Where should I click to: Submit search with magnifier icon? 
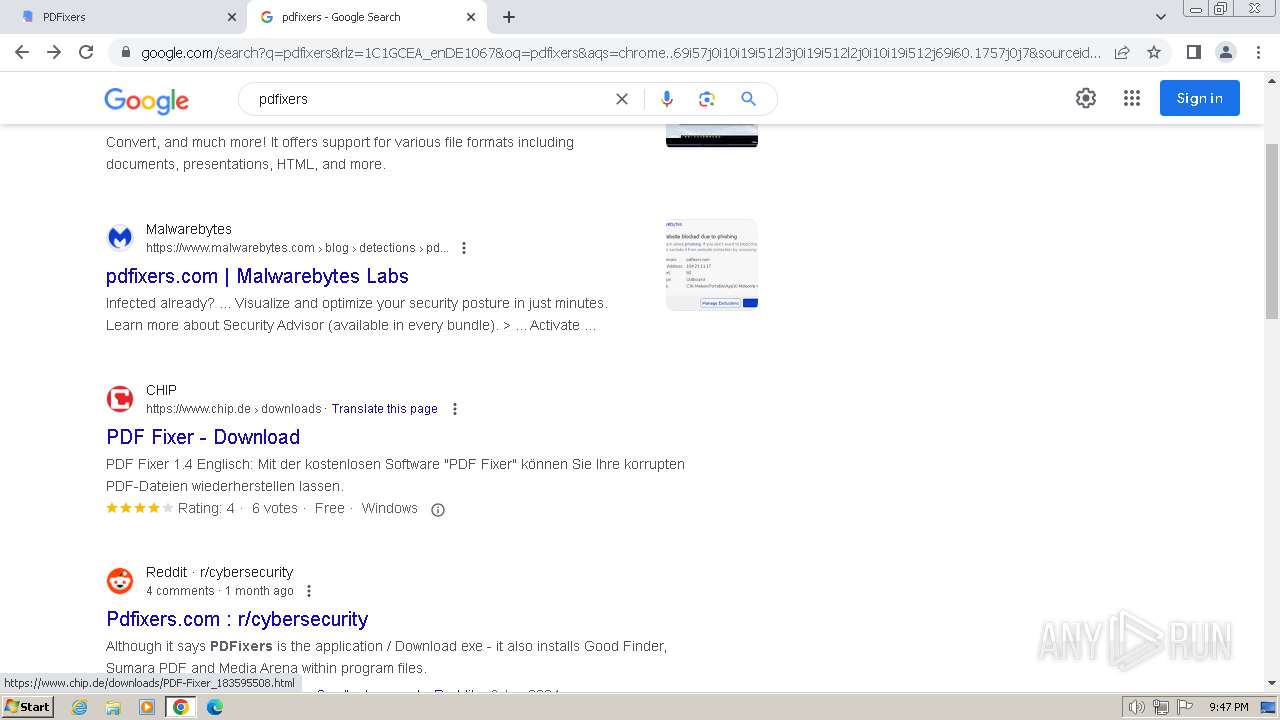[x=748, y=99]
